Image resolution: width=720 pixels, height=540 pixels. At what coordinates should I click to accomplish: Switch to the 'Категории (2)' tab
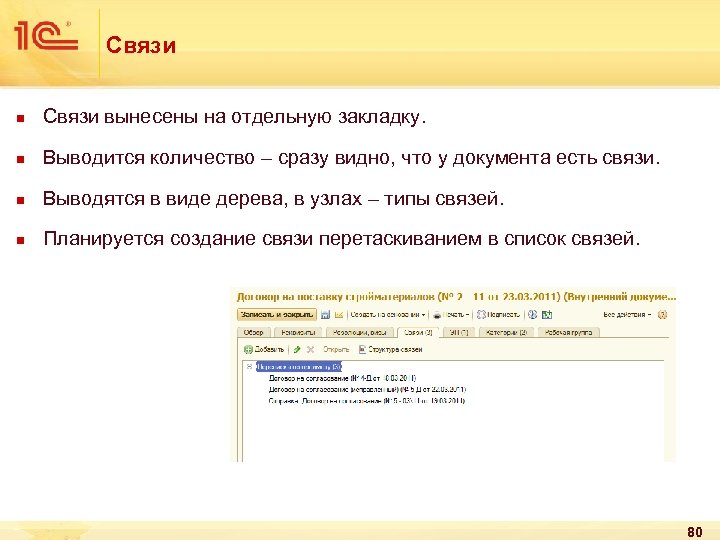coord(506,332)
